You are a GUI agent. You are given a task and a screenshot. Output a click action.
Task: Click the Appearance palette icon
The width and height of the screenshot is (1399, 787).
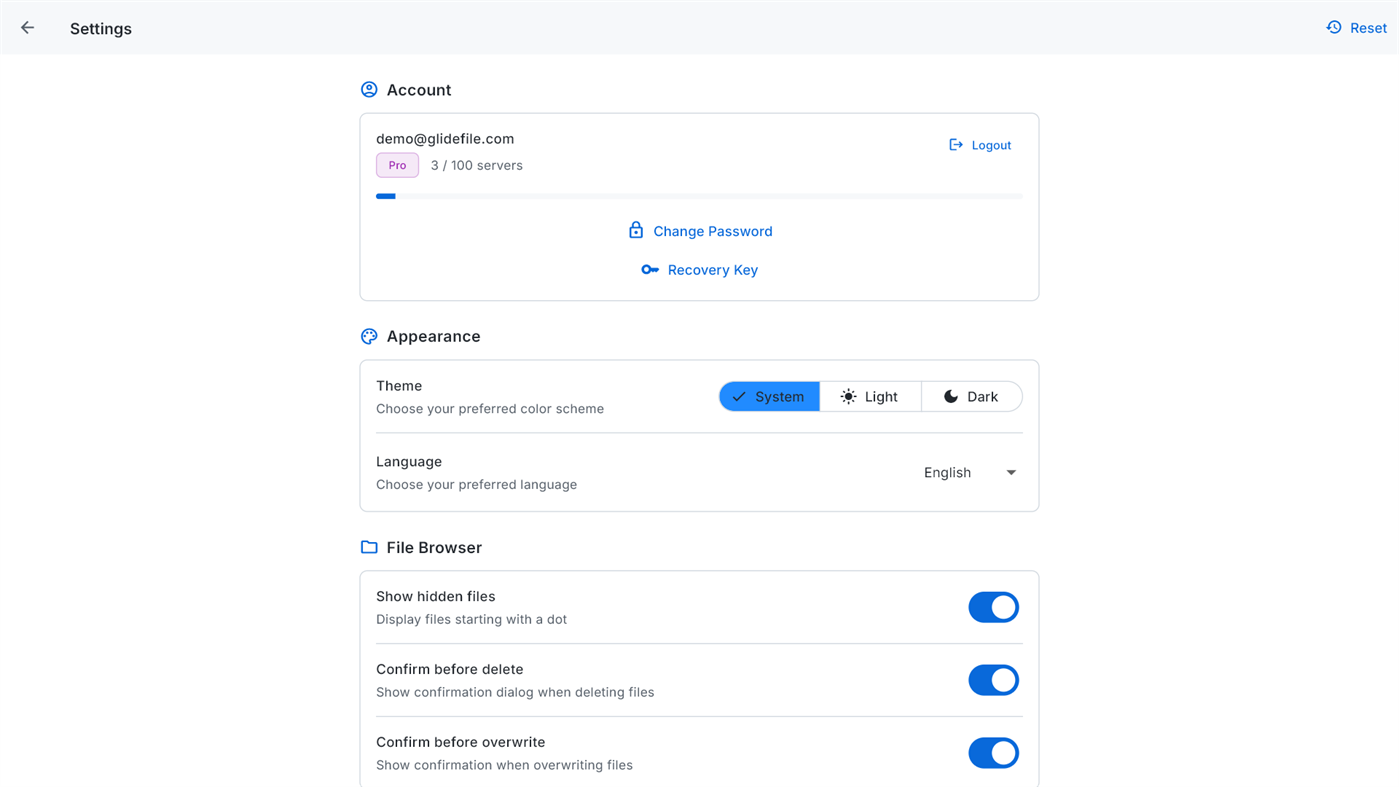(x=369, y=337)
